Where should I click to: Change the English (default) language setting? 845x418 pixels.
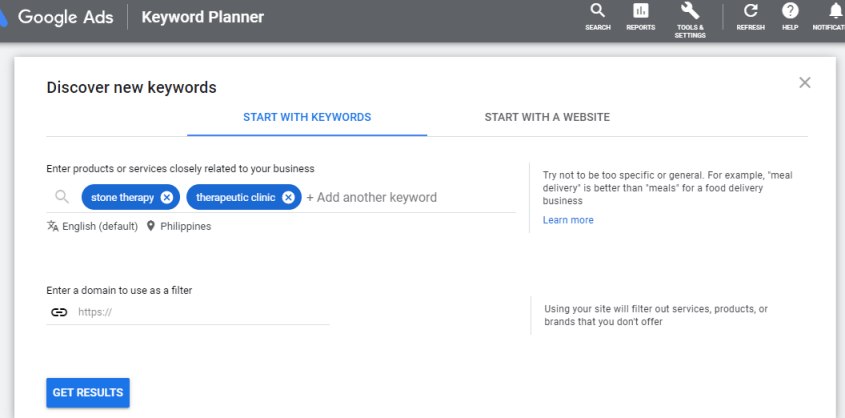click(100, 226)
